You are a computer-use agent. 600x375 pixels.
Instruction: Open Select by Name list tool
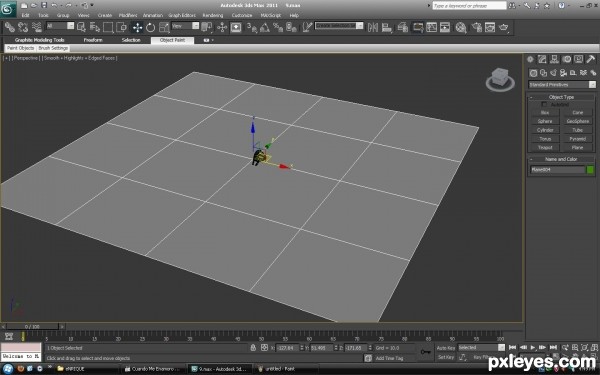coord(95,27)
